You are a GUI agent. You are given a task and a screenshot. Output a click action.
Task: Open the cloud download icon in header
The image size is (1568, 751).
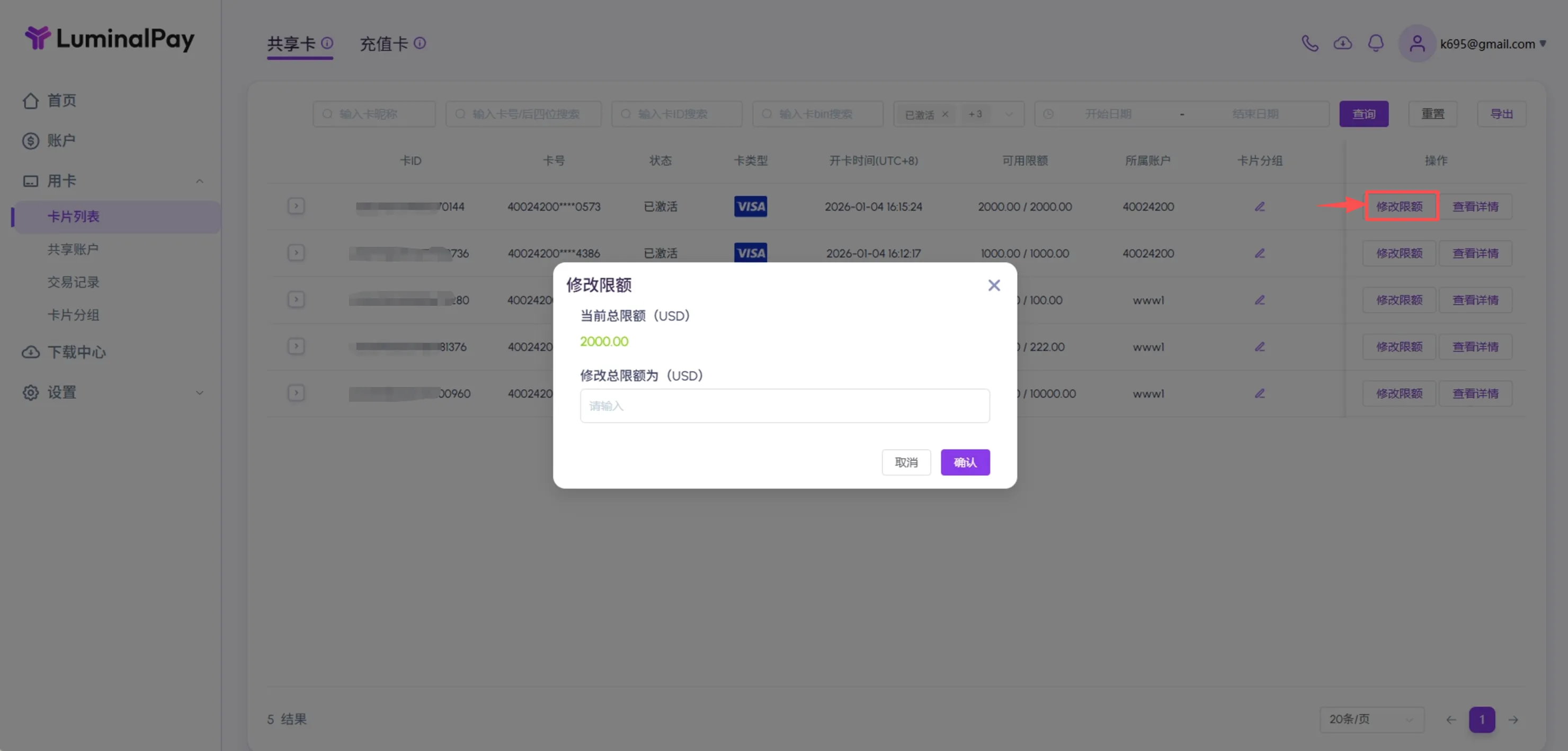1343,43
